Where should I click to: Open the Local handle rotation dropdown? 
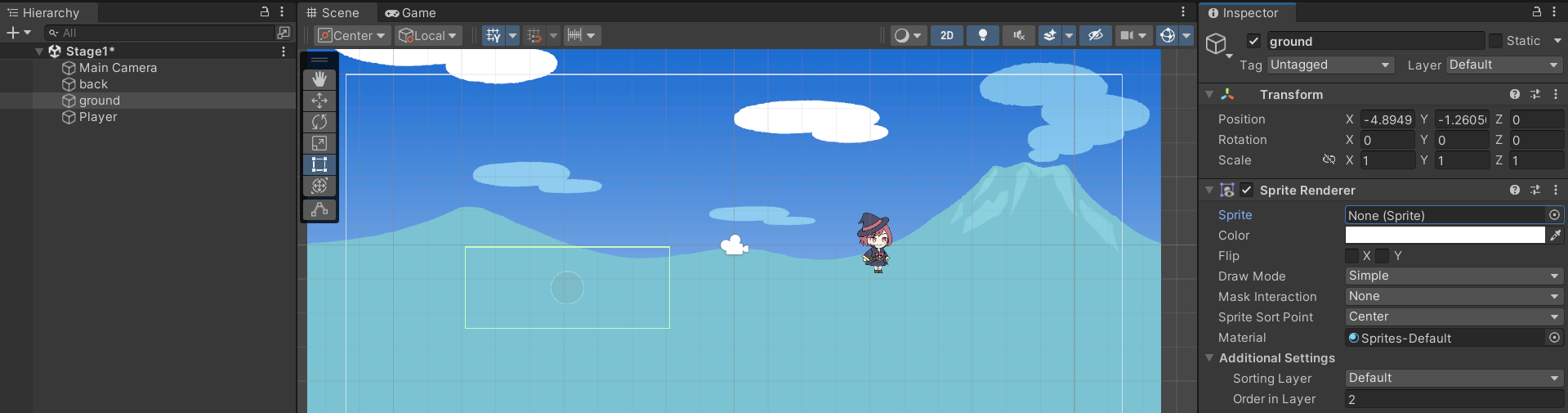click(x=428, y=35)
